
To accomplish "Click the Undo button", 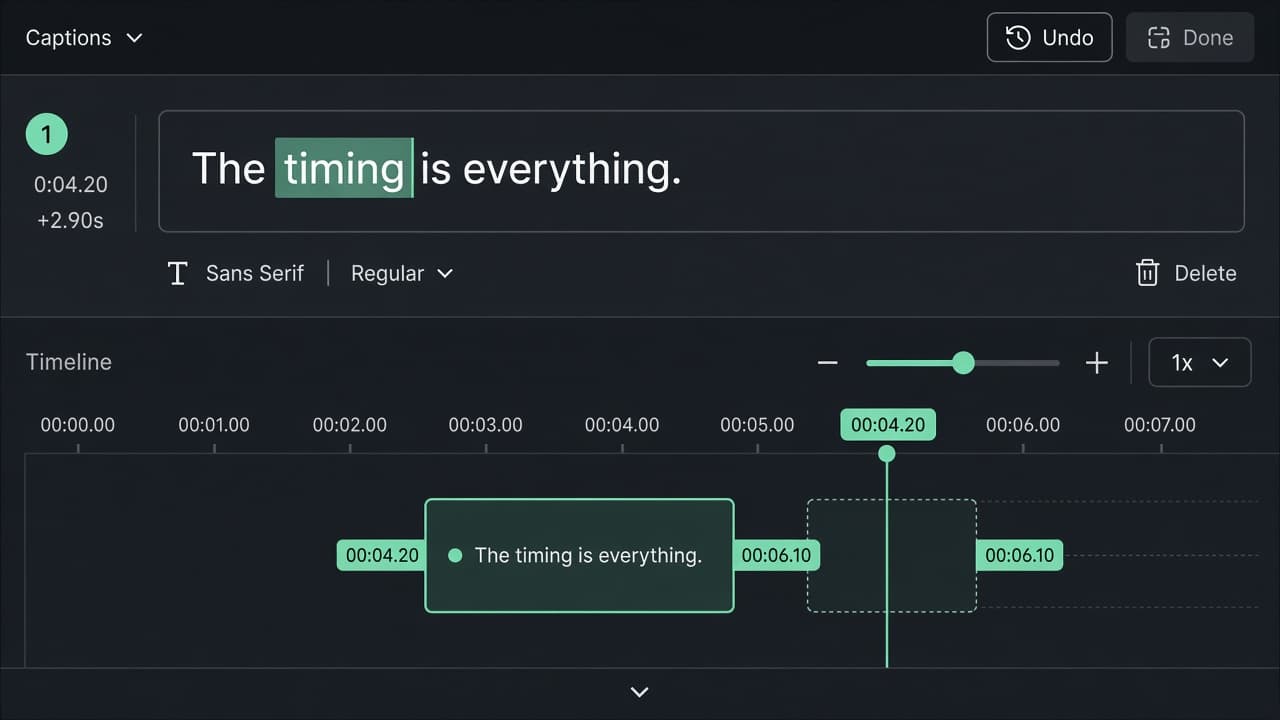I will point(1049,38).
